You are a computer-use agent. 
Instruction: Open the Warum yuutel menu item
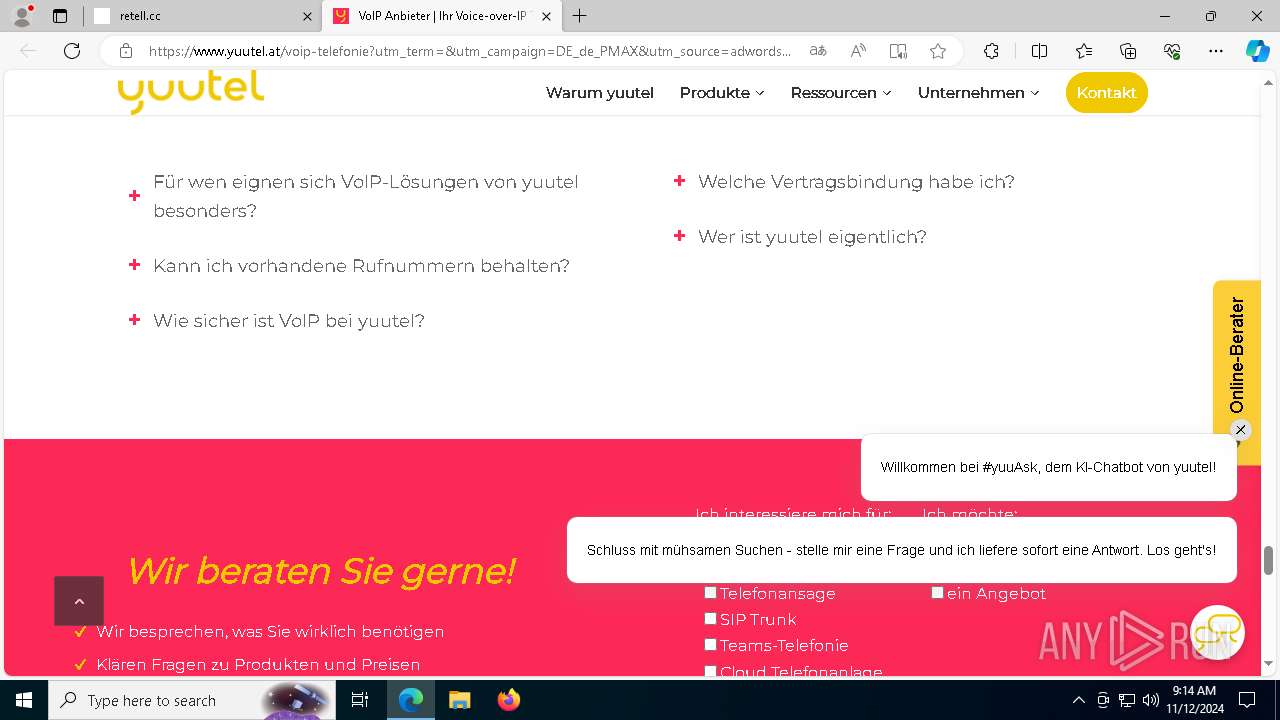coord(600,92)
